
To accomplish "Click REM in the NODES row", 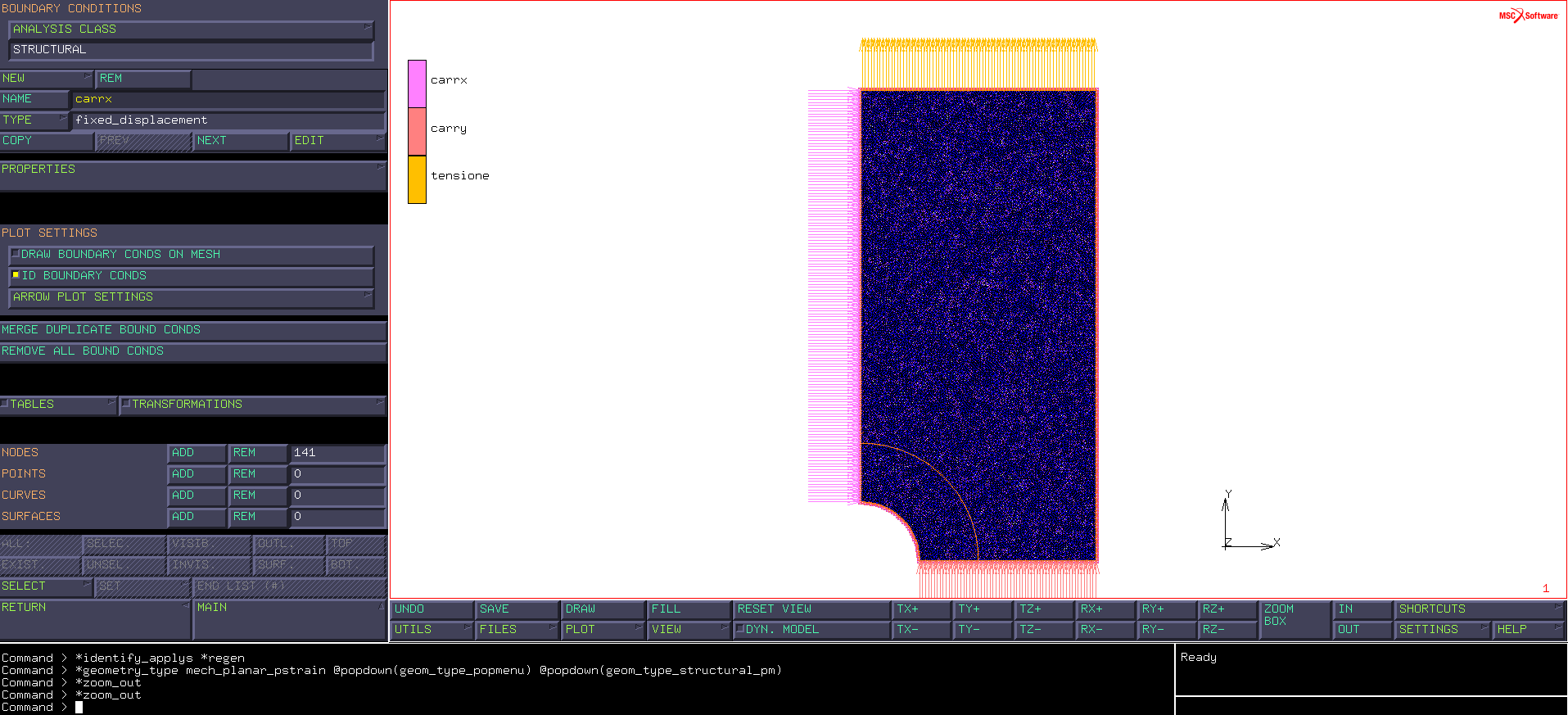I will click(x=258, y=453).
